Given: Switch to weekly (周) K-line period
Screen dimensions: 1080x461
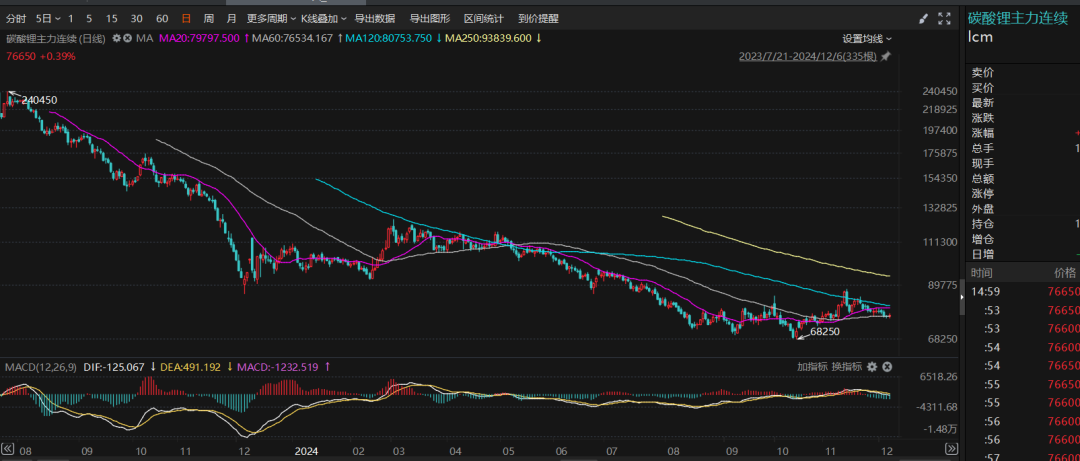Looking at the screenshot, I should click(208, 18).
